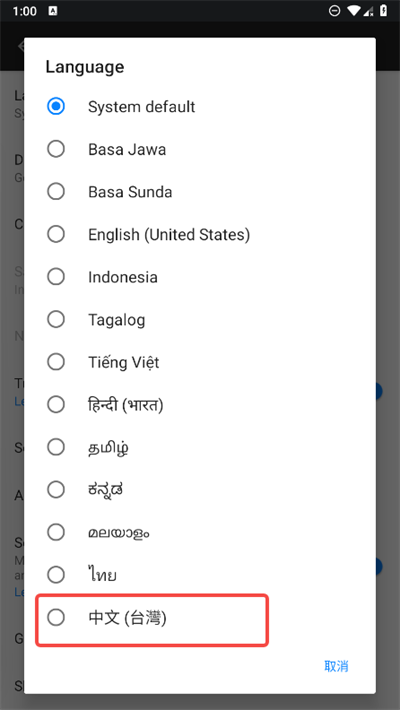
Task: Tap the 取消 cancel button
Action: 336,666
